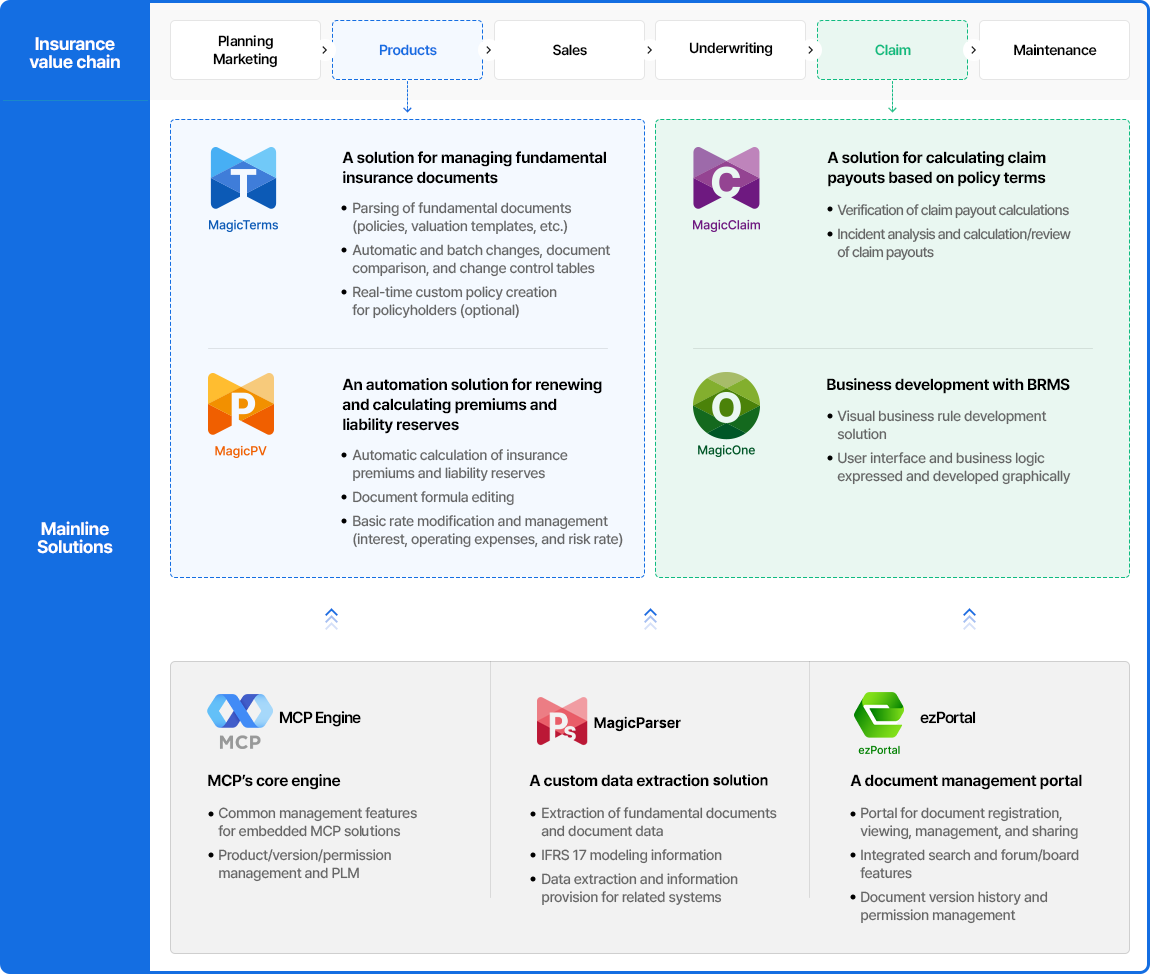Click the up chevrons above MCP Engine
1150x974 pixels.
click(332, 619)
